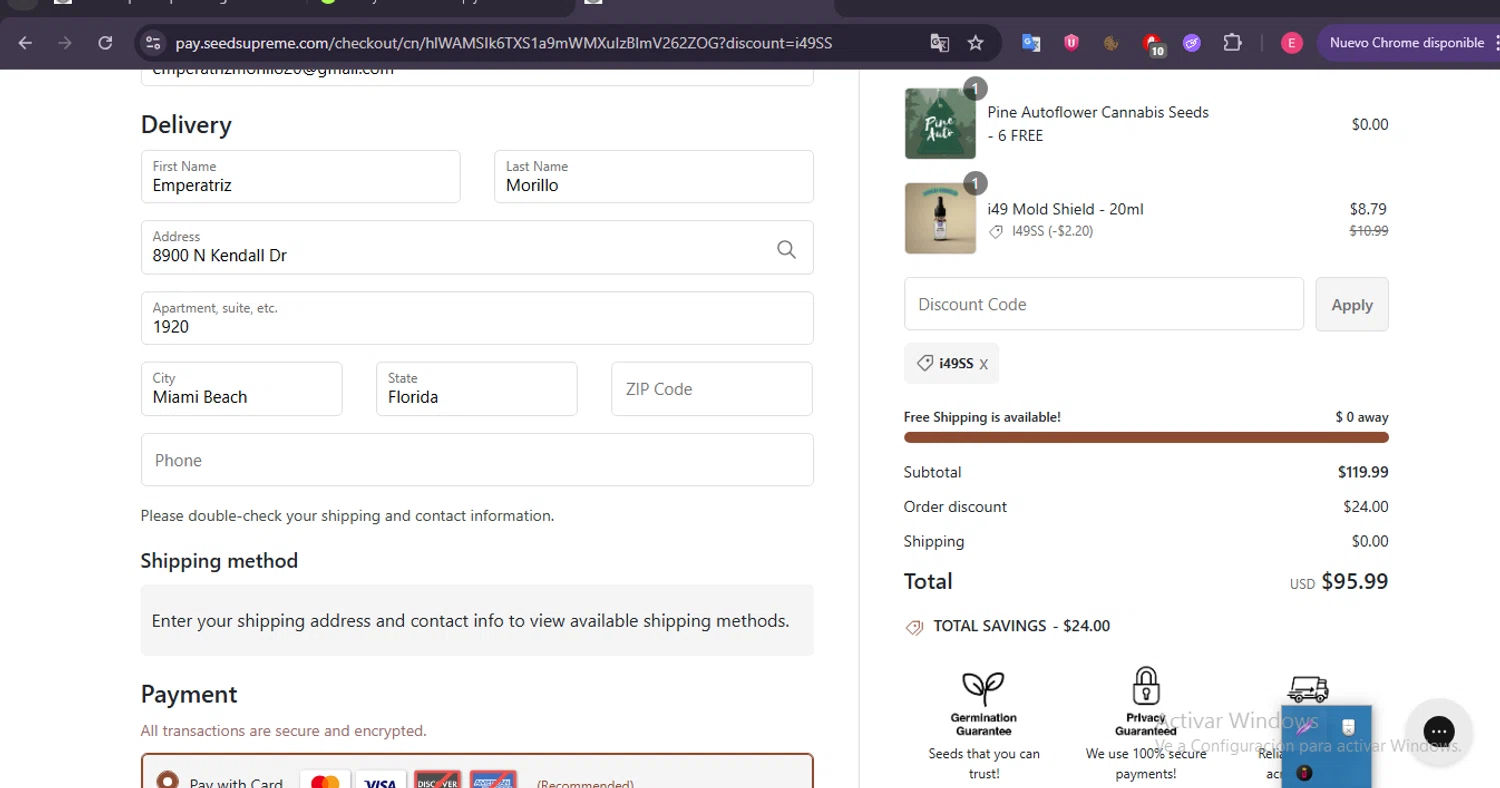This screenshot has height=788, width=1500.
Task: Click the Phone field
Action: [477, 460]
